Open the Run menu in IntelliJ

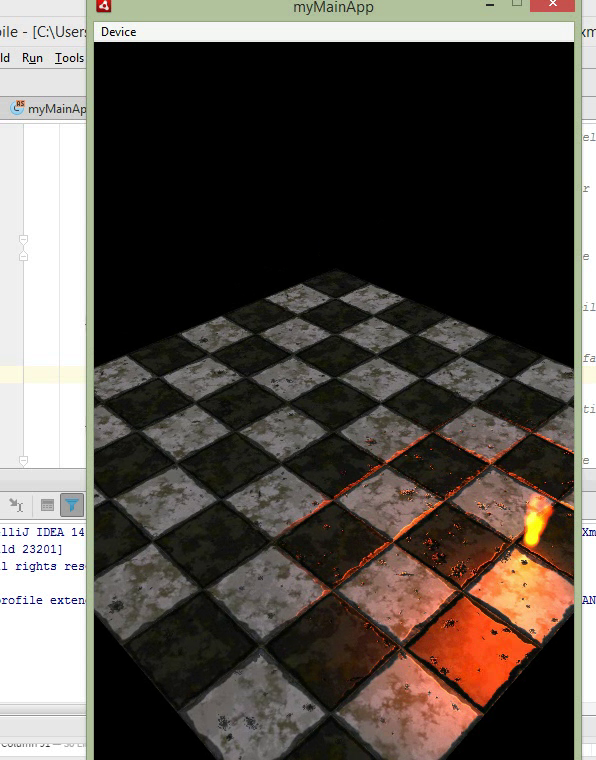(x=32, y=58)
